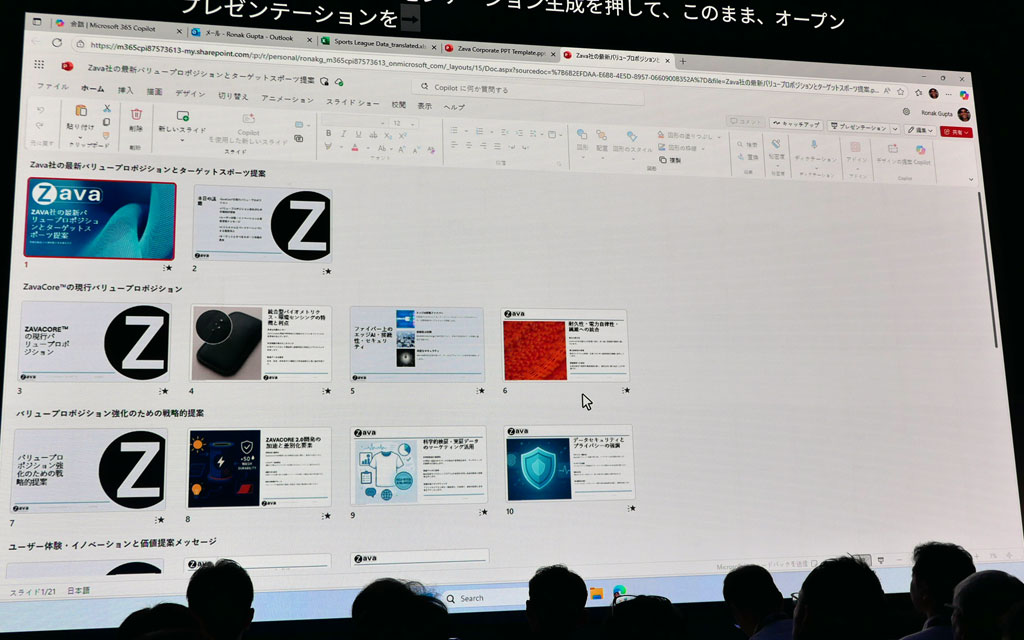Click the Duplicate (複製) shape button
Screen dimensions: 1024x640
[x=671, y=159]
